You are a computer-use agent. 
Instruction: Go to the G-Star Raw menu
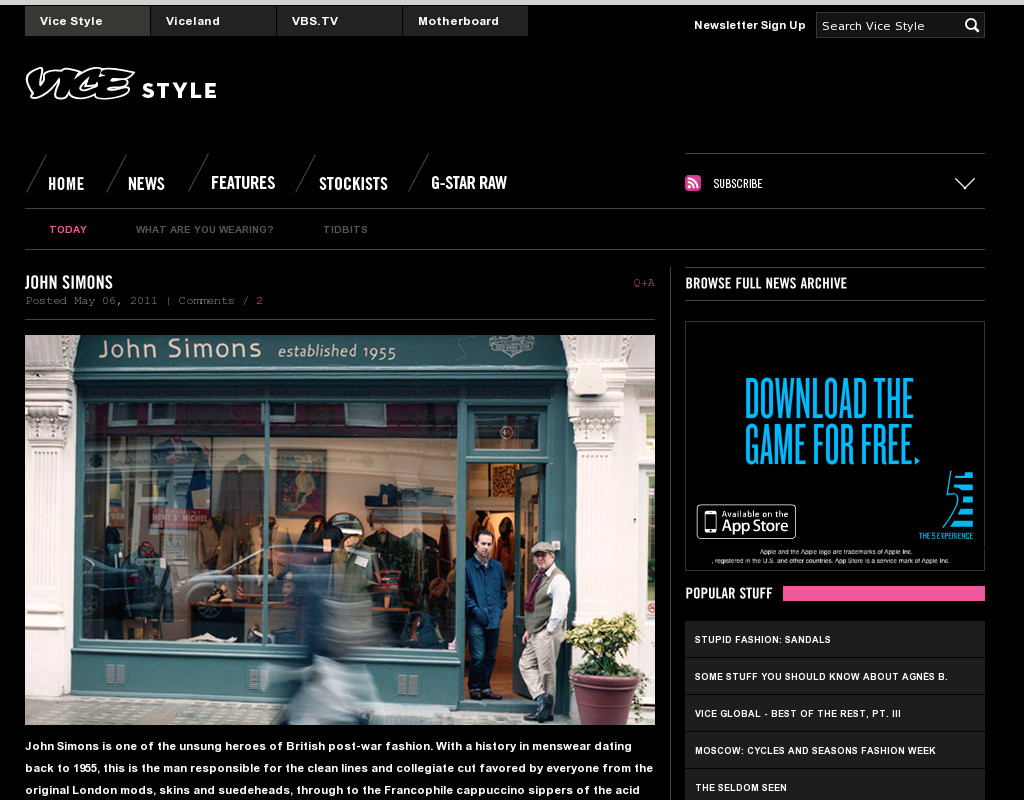[469, 183]
